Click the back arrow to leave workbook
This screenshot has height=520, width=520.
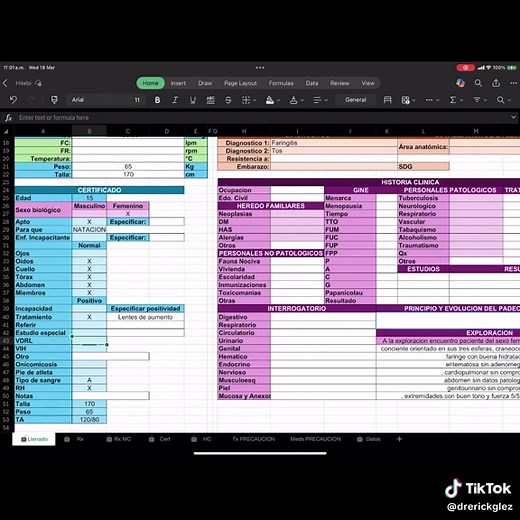point(5,83)
